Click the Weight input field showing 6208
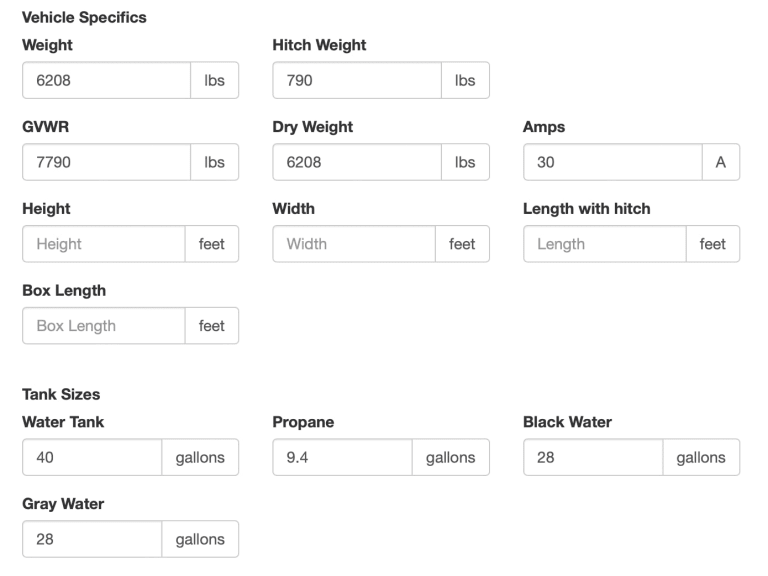 [106, 80]
